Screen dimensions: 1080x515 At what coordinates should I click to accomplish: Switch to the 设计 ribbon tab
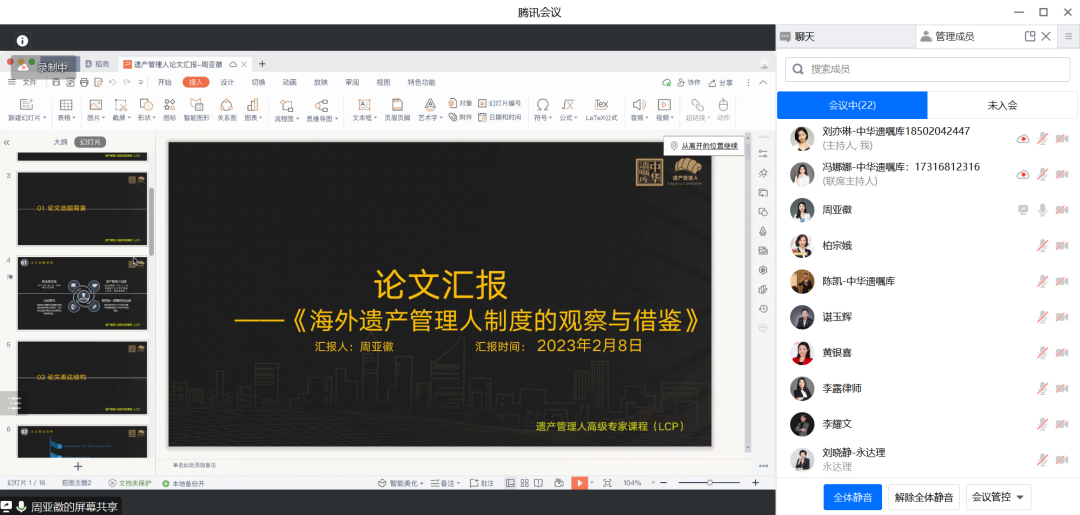[x=227, y=83]
